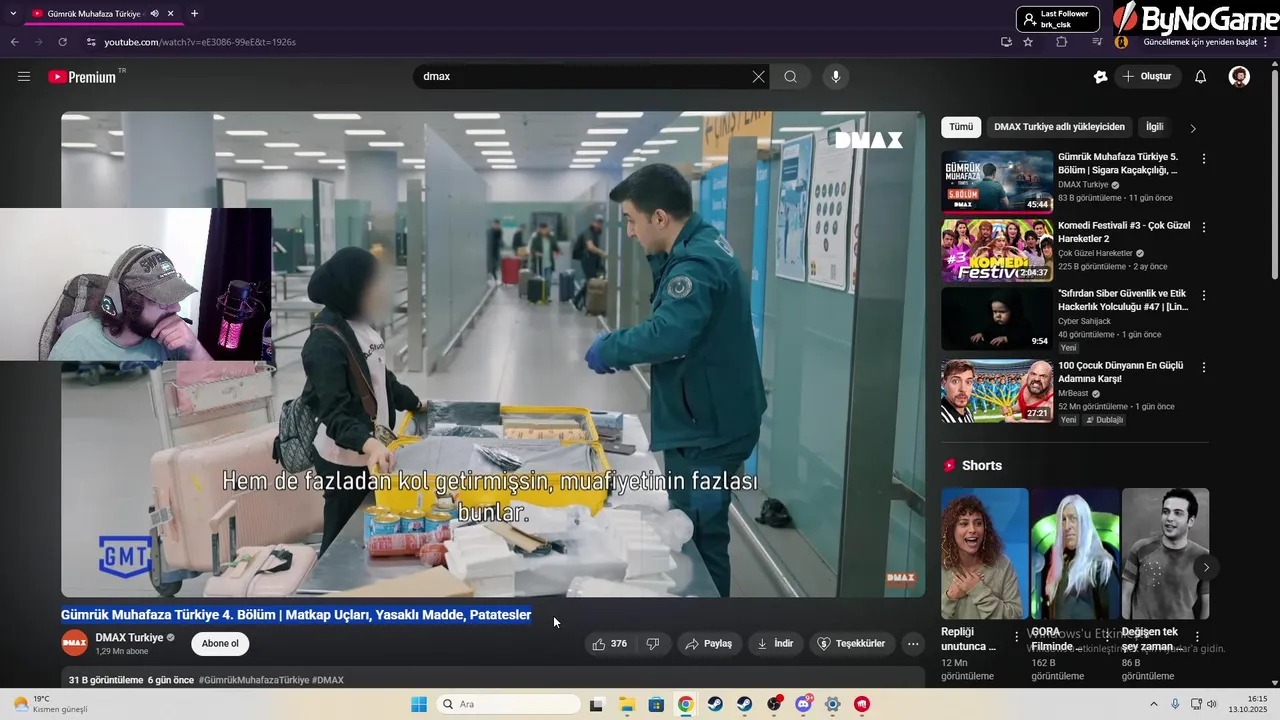The image size is (1280, 720).
Task: Download the video with İndir
Action: point(775,644)
